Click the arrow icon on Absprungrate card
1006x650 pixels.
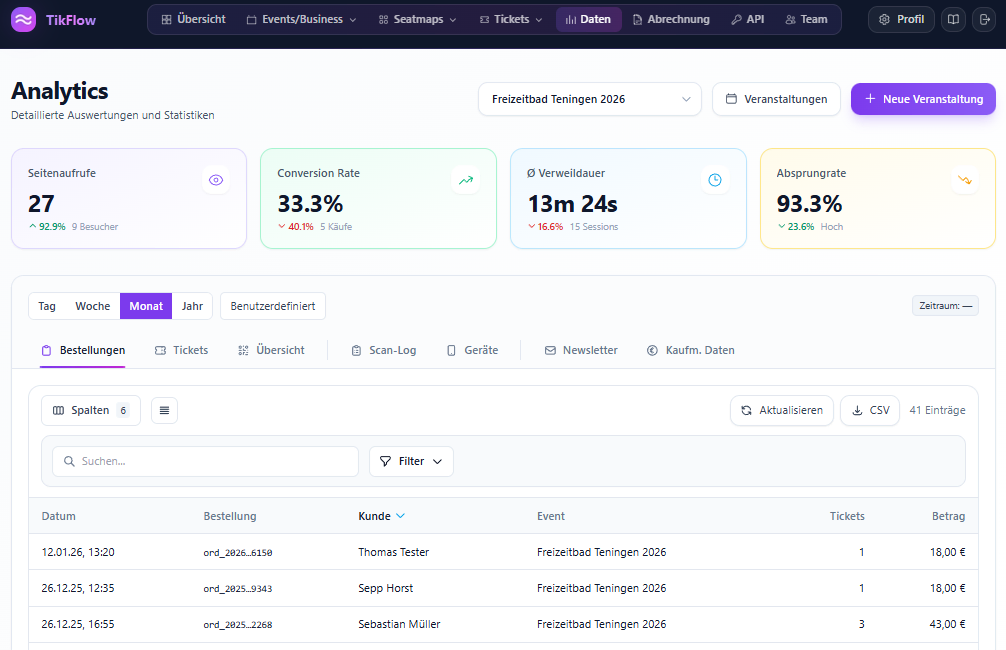coord(963,180)
